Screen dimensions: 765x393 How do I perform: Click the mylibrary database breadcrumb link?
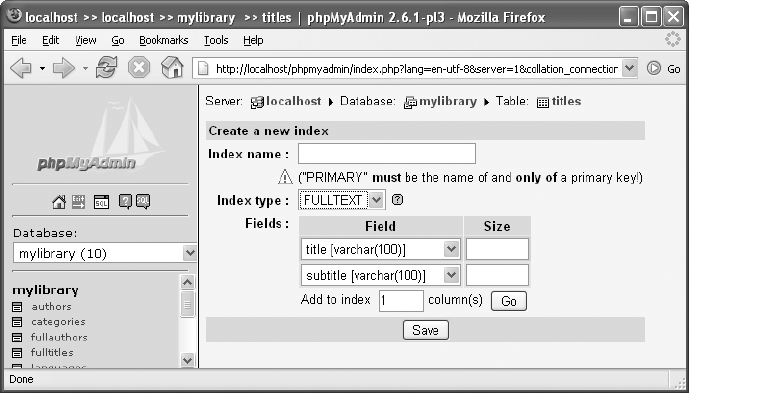pos(447,101)
